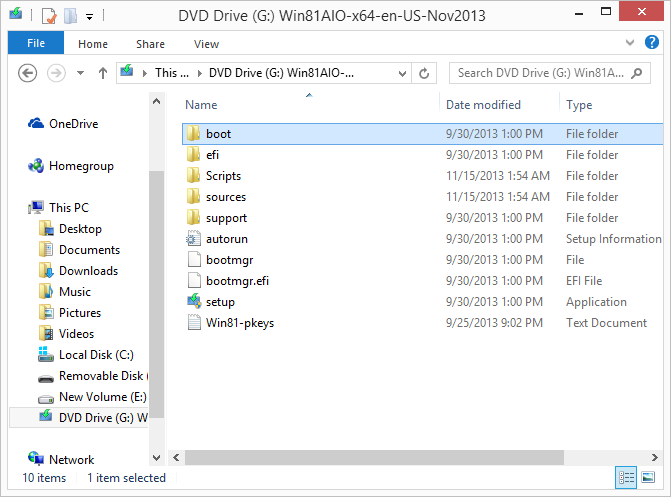Click the magnifier search icon
Image resolution: width=671 pixels, height=497 pixels.
tap(637, 73)
